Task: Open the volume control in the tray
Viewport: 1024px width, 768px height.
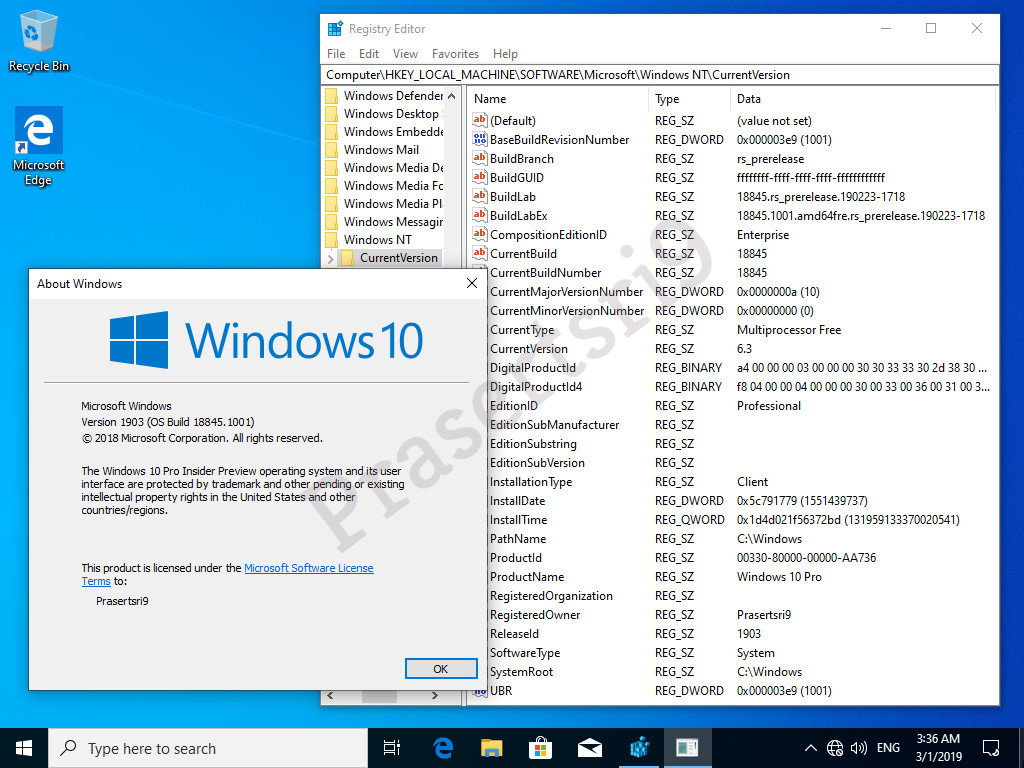Action: click(859, 748)
